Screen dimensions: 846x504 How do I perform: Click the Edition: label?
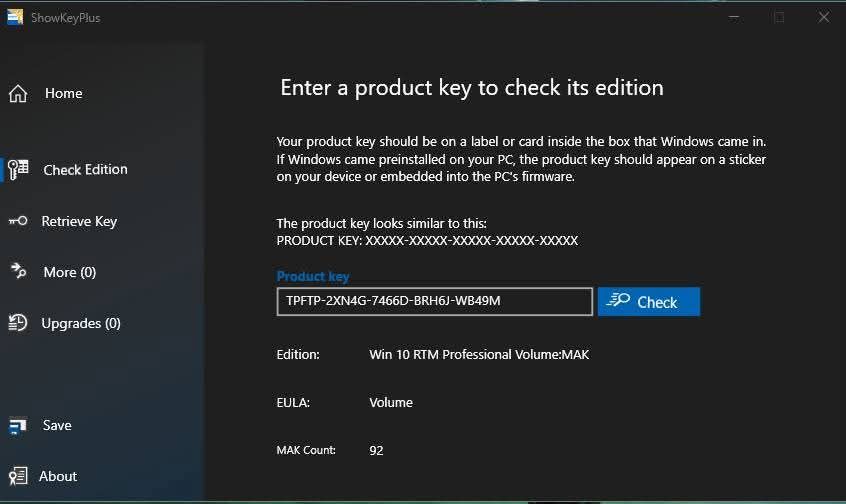pos(298,355)
